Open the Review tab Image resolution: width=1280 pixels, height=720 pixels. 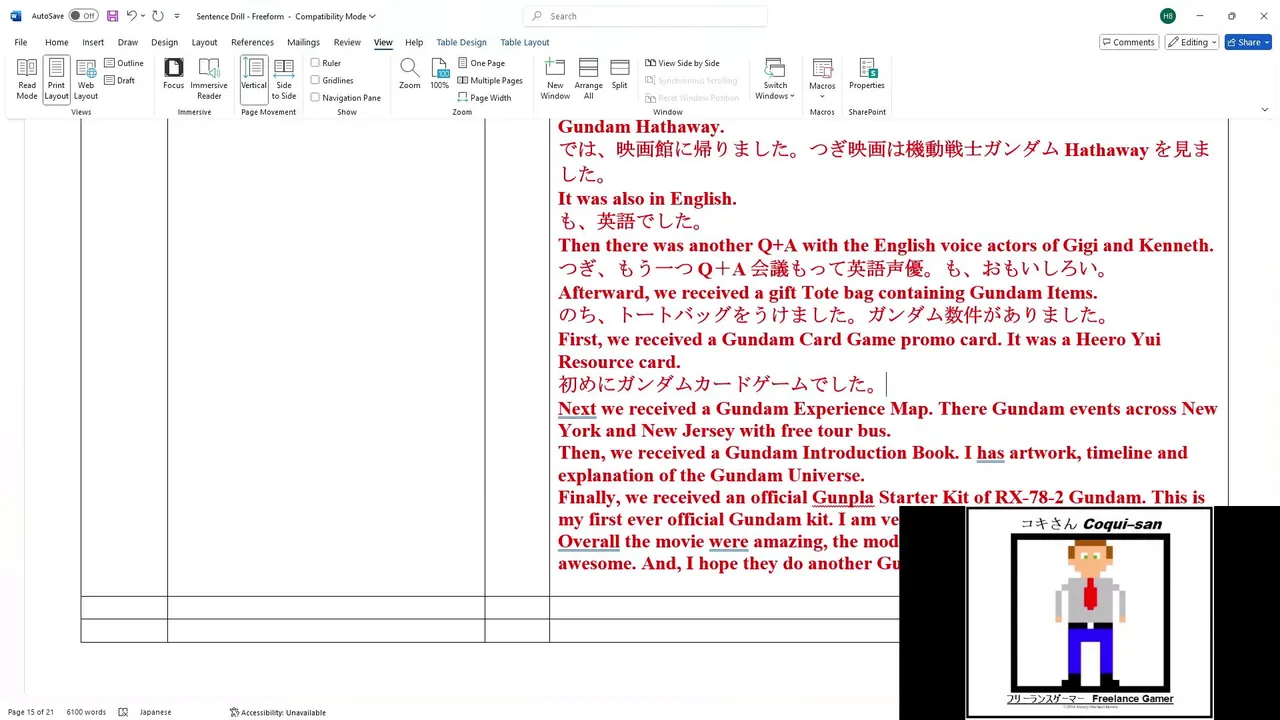click(x=347, y=42)
